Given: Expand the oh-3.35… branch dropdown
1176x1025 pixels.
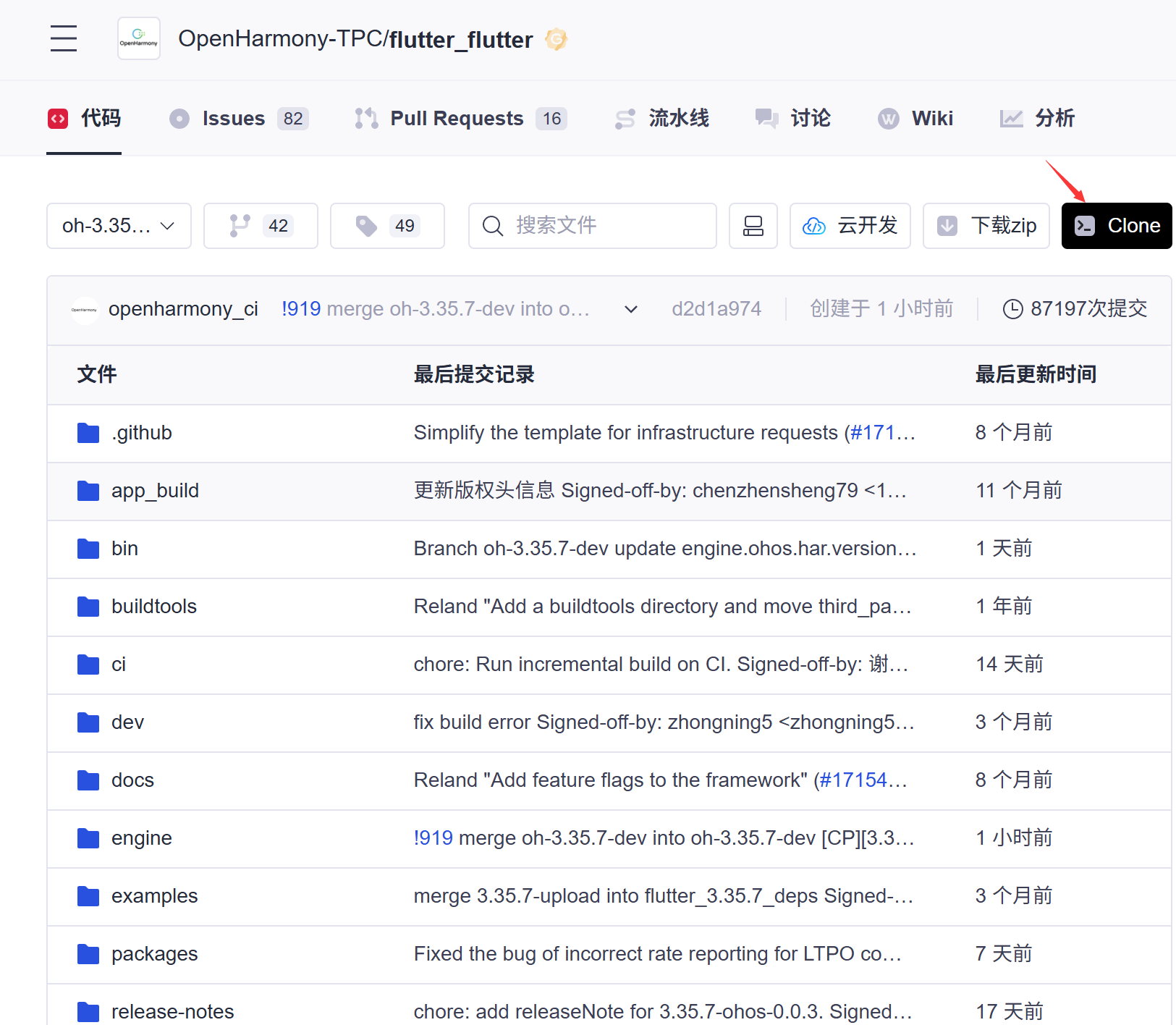Looking at the screenshot, I should coord(119,226).
